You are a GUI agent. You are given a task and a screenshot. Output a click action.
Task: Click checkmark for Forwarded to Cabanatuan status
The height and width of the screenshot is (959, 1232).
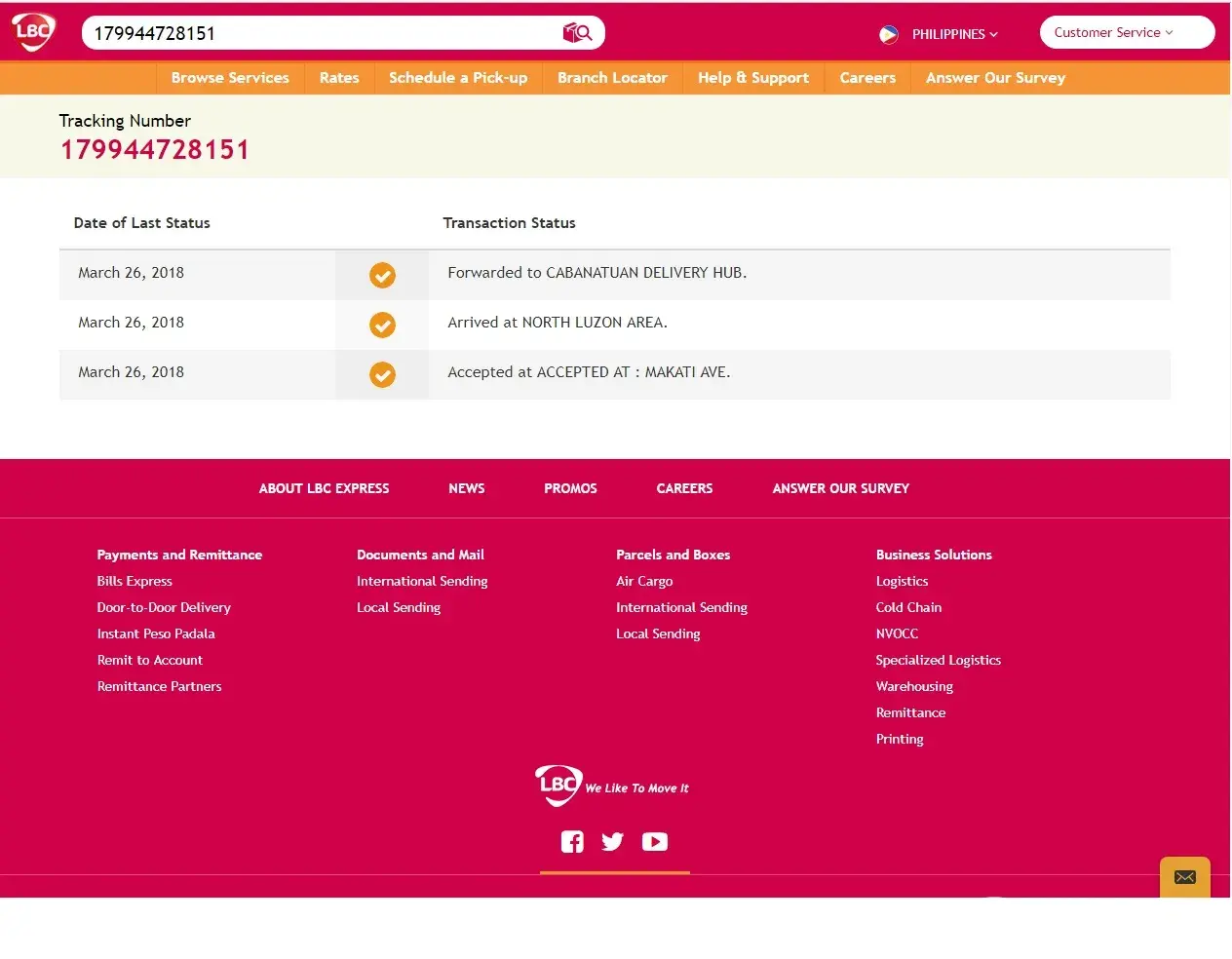[382, 276]
